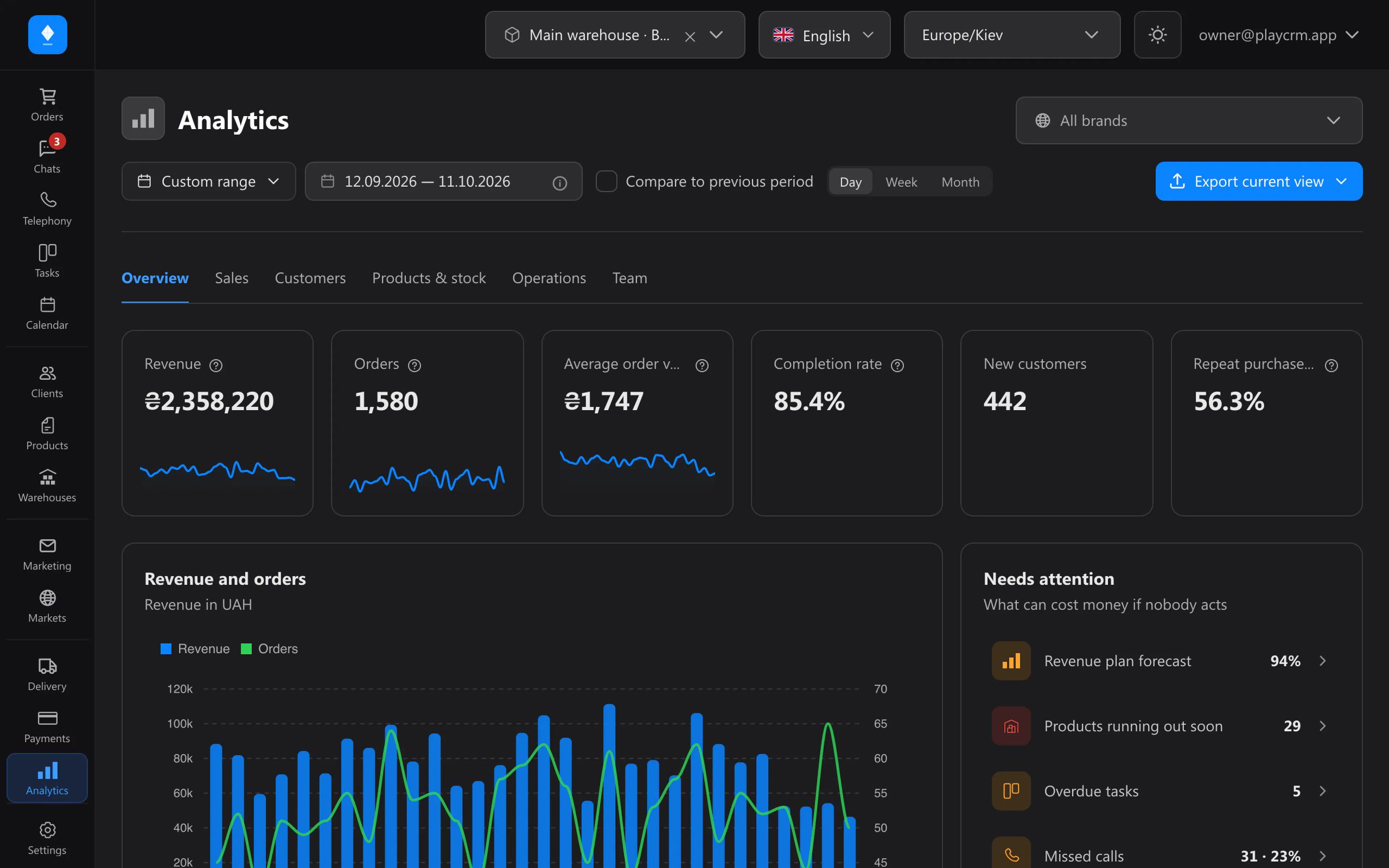Click date range info icon
This screenshot has height=868, width=1389.
pyautogui.click(x=559, y=183)
